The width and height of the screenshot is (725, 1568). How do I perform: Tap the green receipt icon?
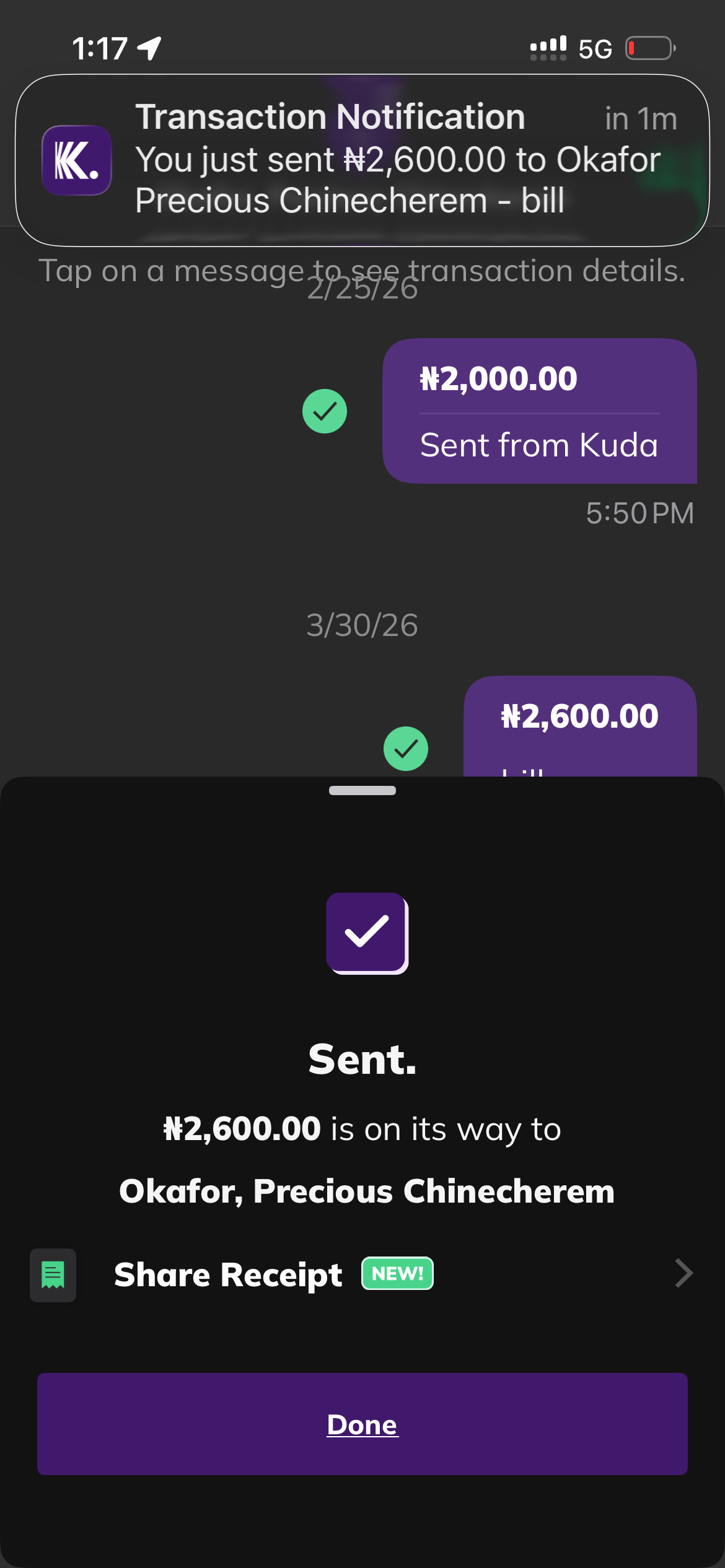(53, 1275)
